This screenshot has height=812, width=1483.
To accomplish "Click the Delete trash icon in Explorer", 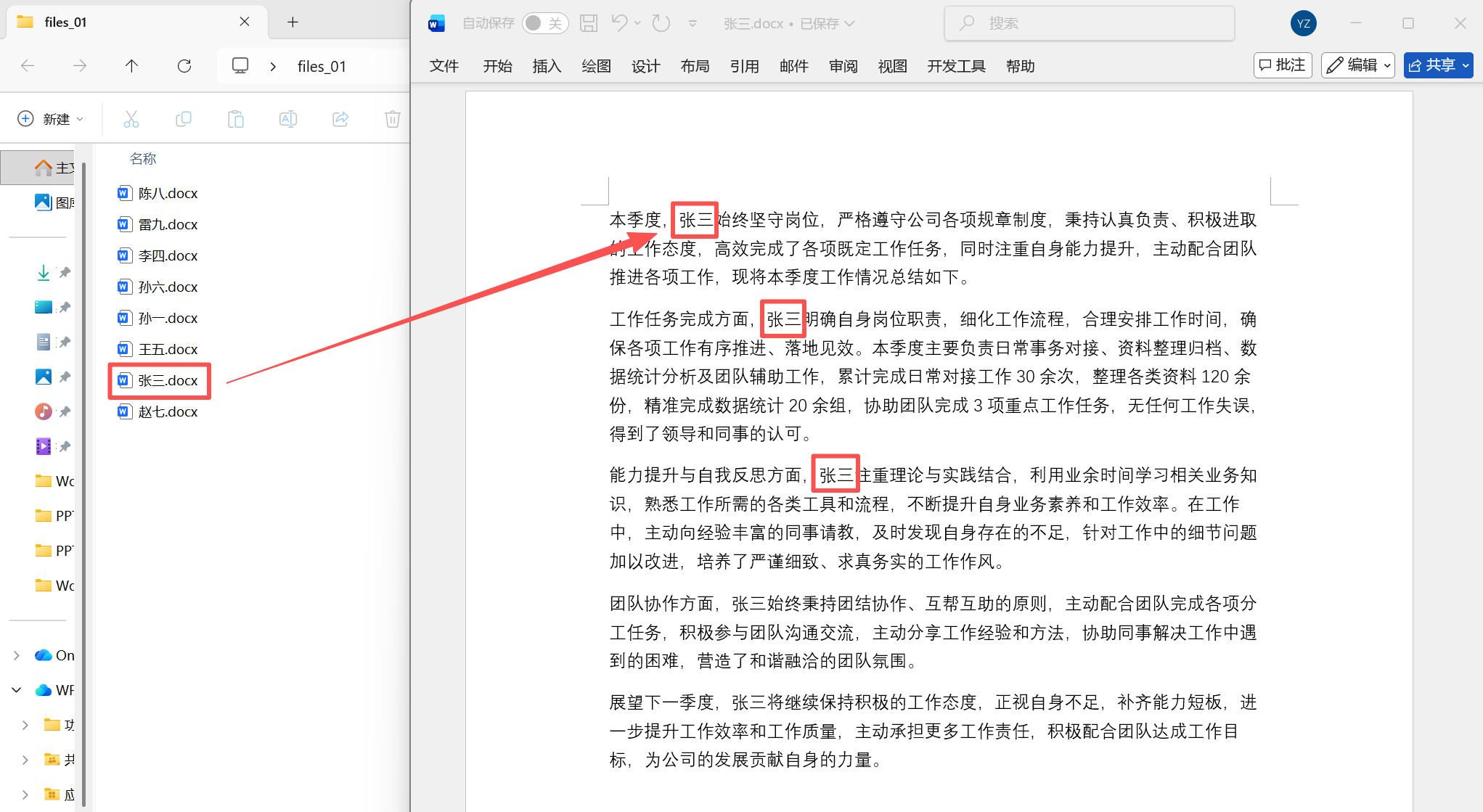I will [x=393, y=118].
